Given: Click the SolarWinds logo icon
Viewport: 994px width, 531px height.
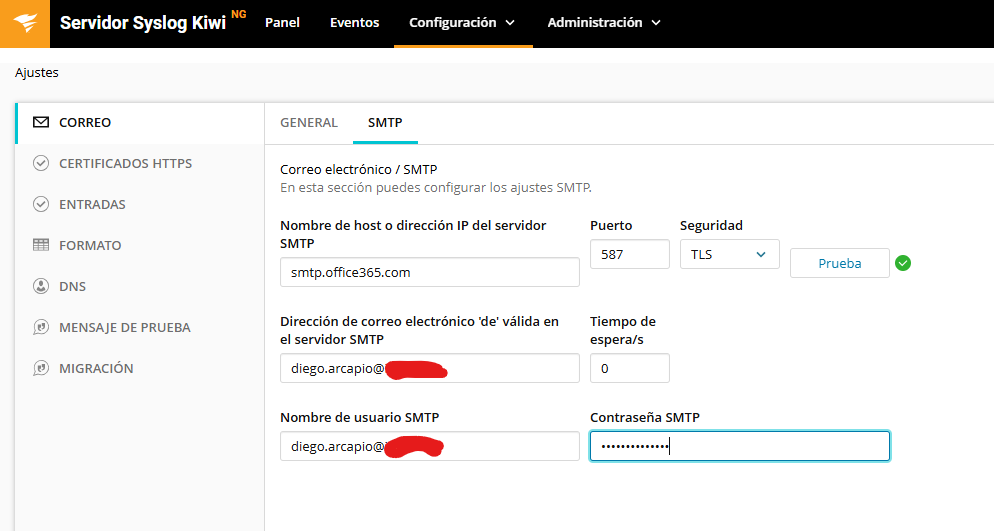Looking at the screenshot, I should [x=25, y=23].
